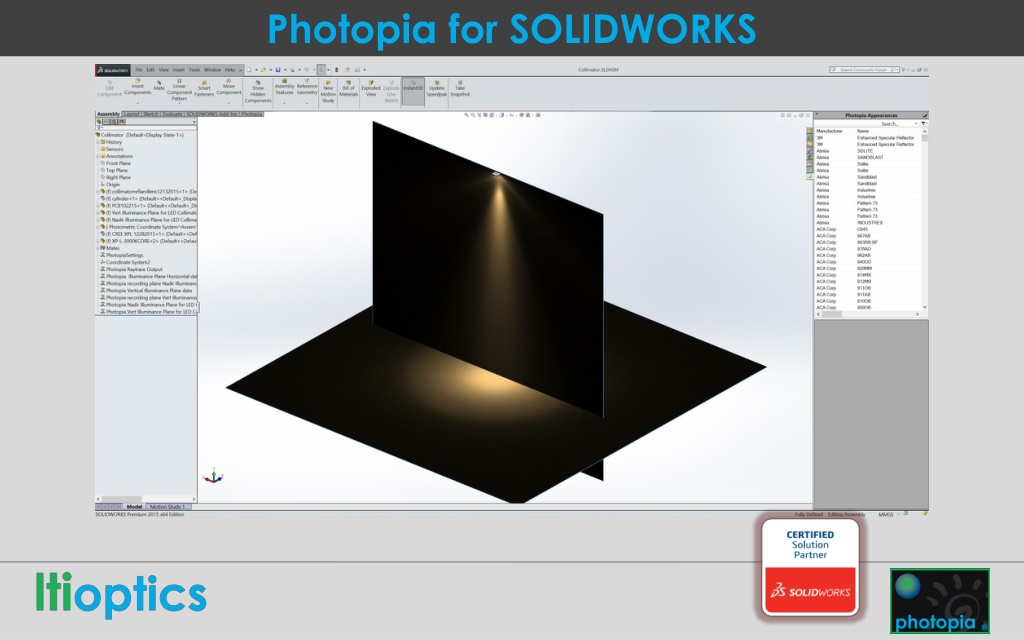Expand the Annotations tree node
This screenshot has height=640, width=1024.
click(98, 156)
